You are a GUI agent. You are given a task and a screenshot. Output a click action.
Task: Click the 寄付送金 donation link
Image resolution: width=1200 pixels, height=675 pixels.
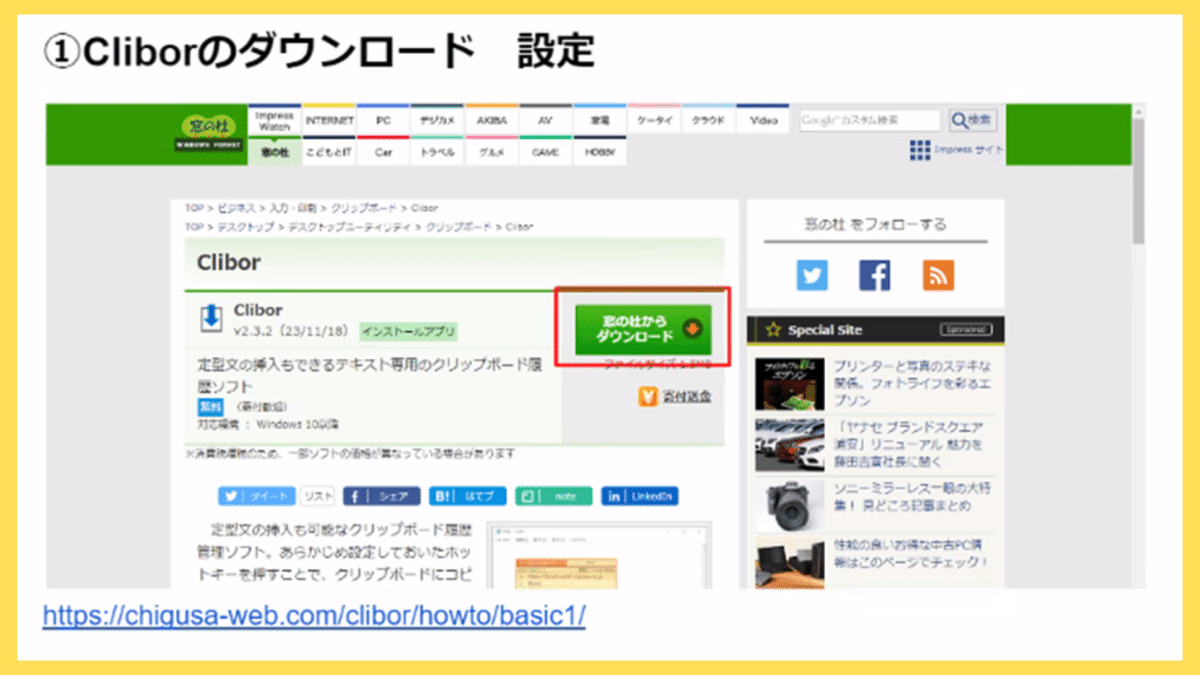pyautogui.click(x=686, y=397)
